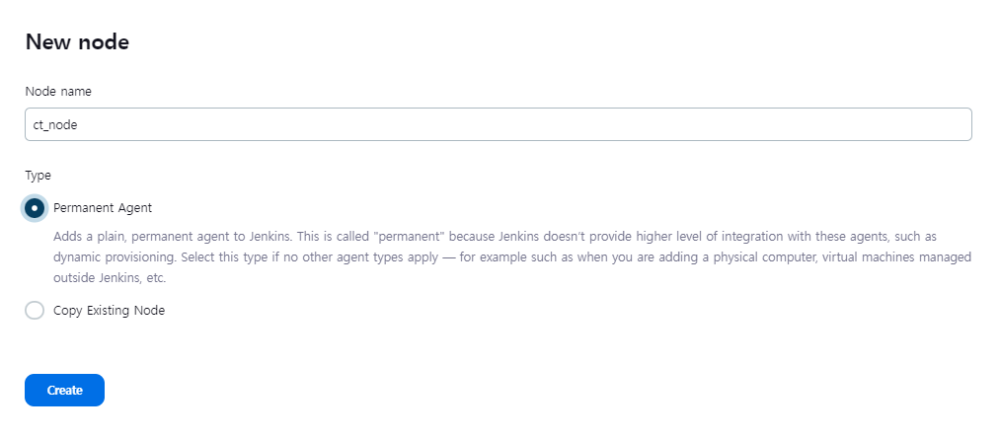Click the "New node" page heading
The width and height of the screenshot is (1000, 438).
[77, 42]
